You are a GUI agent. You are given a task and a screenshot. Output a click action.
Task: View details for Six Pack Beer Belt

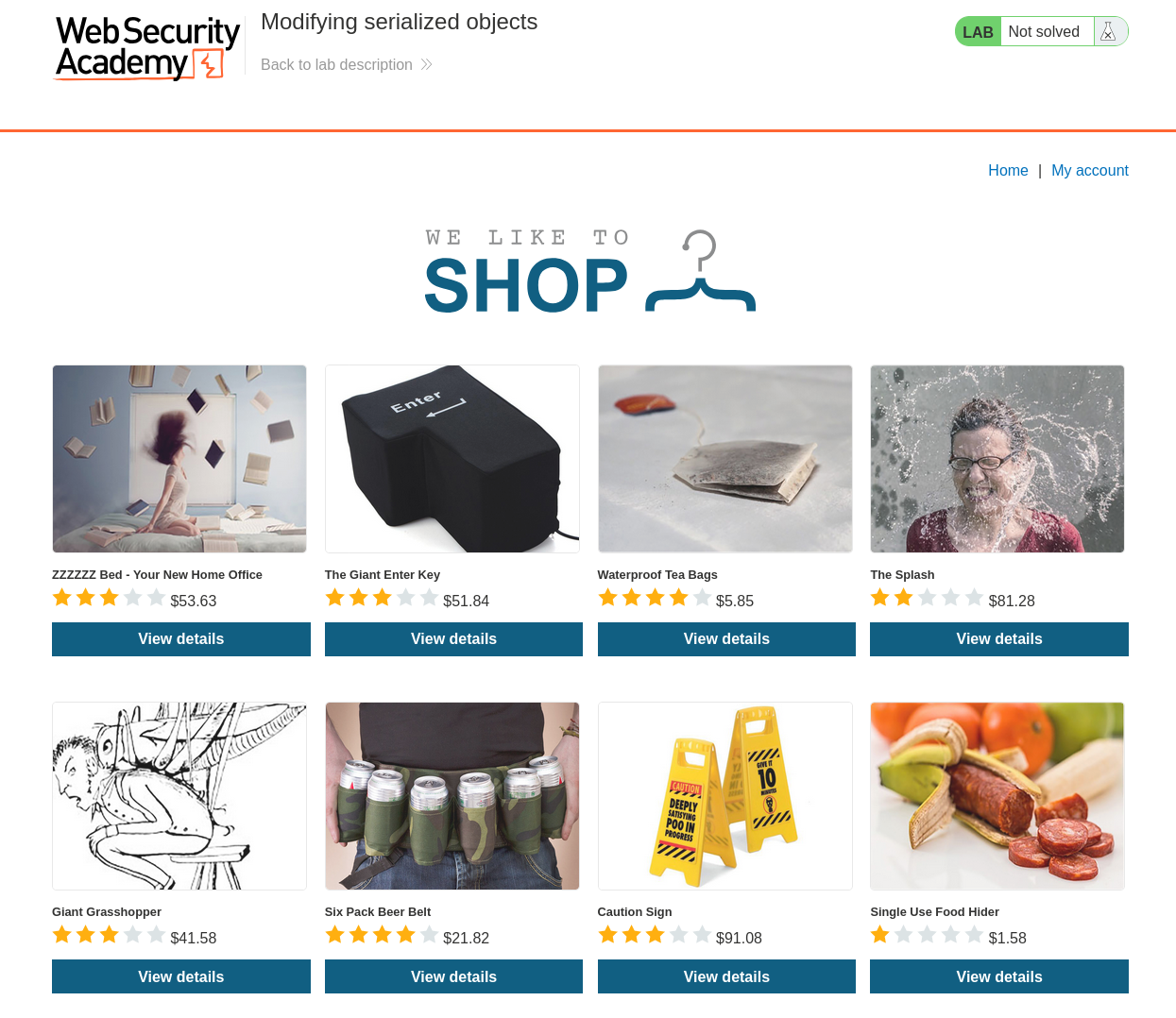pyautogui.click(x=453, y=976)
